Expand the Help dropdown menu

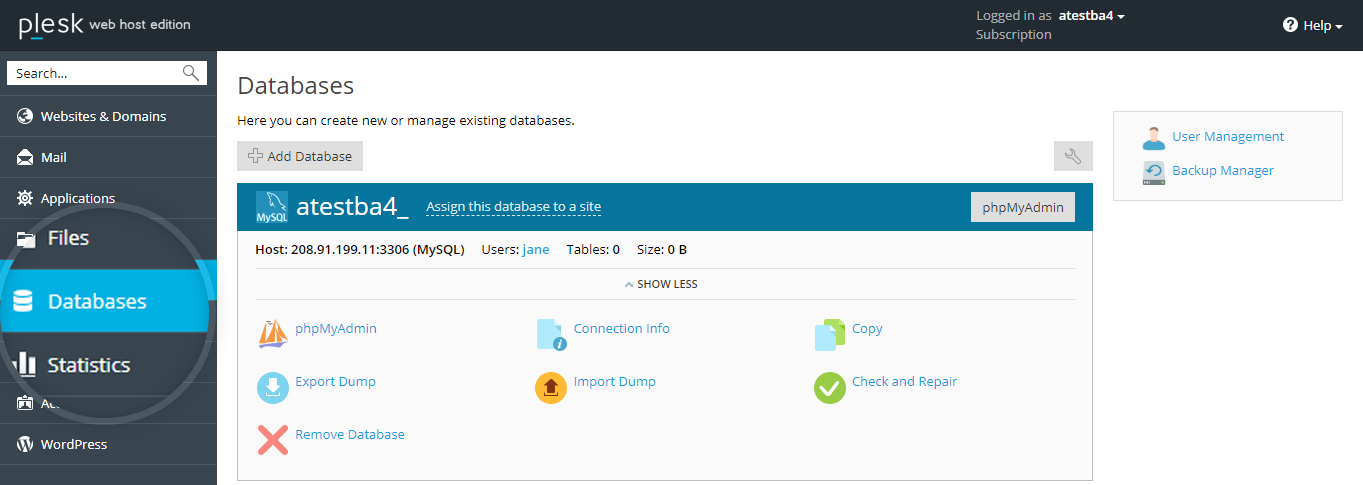coord(1313,25)
